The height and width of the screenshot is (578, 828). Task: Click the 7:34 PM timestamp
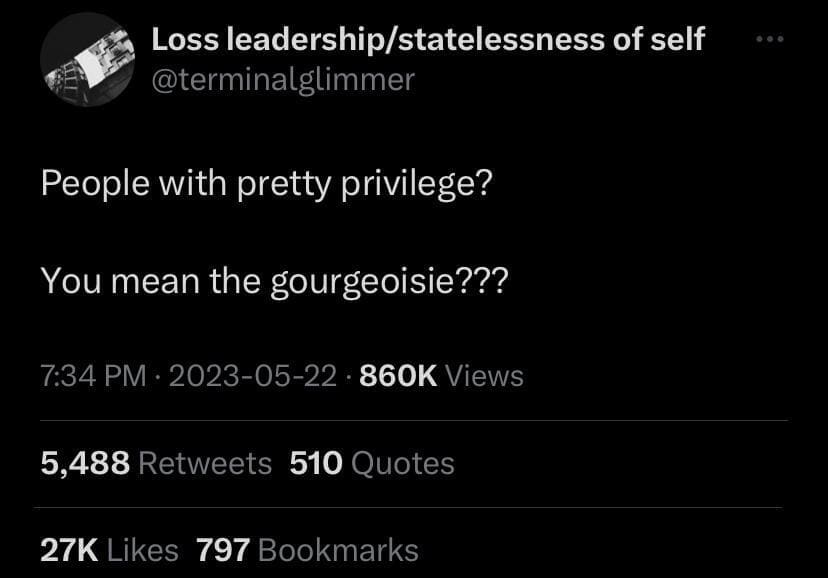pyautogui.click(x=93, y=376)
